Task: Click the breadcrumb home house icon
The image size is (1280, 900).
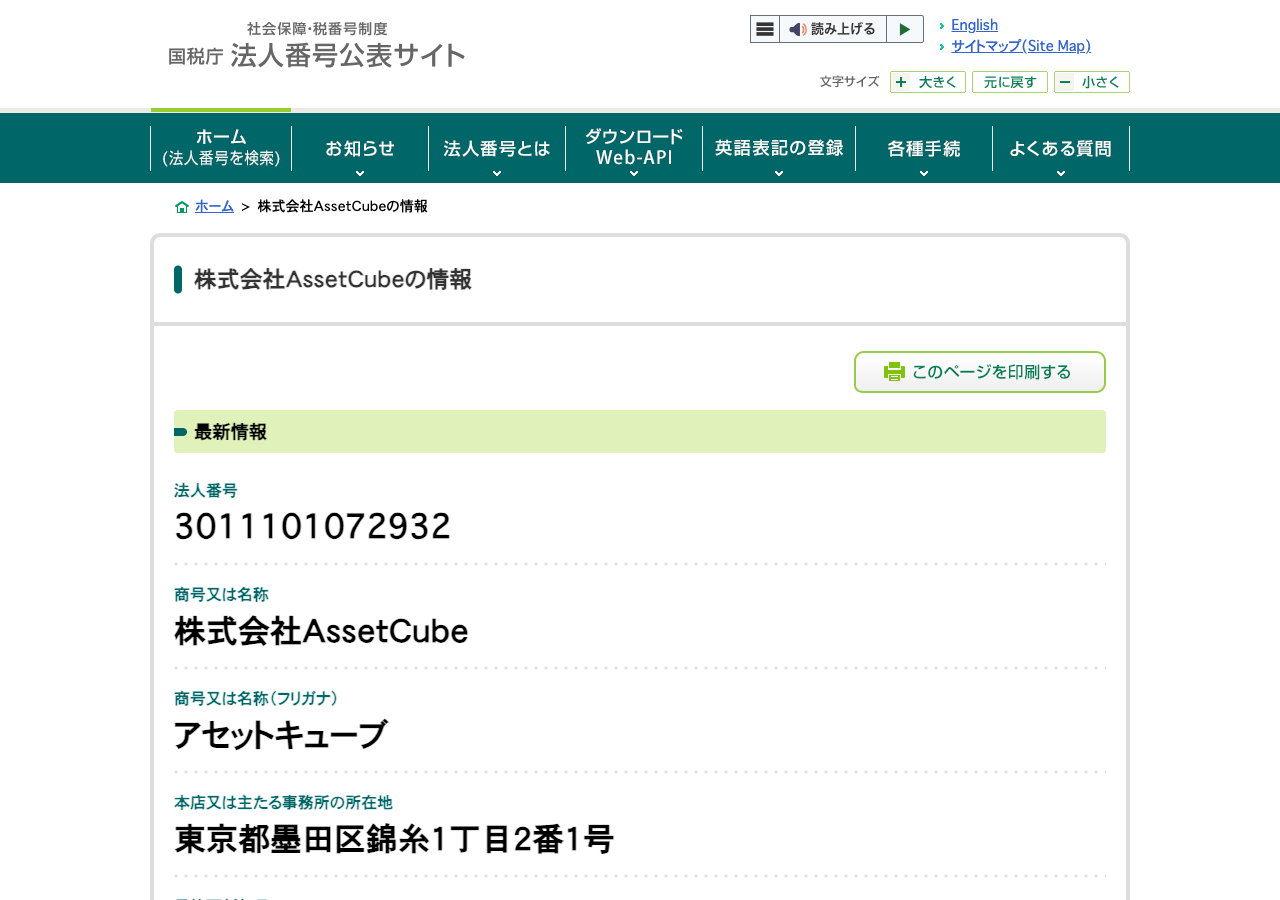Action: click(182, 207)
